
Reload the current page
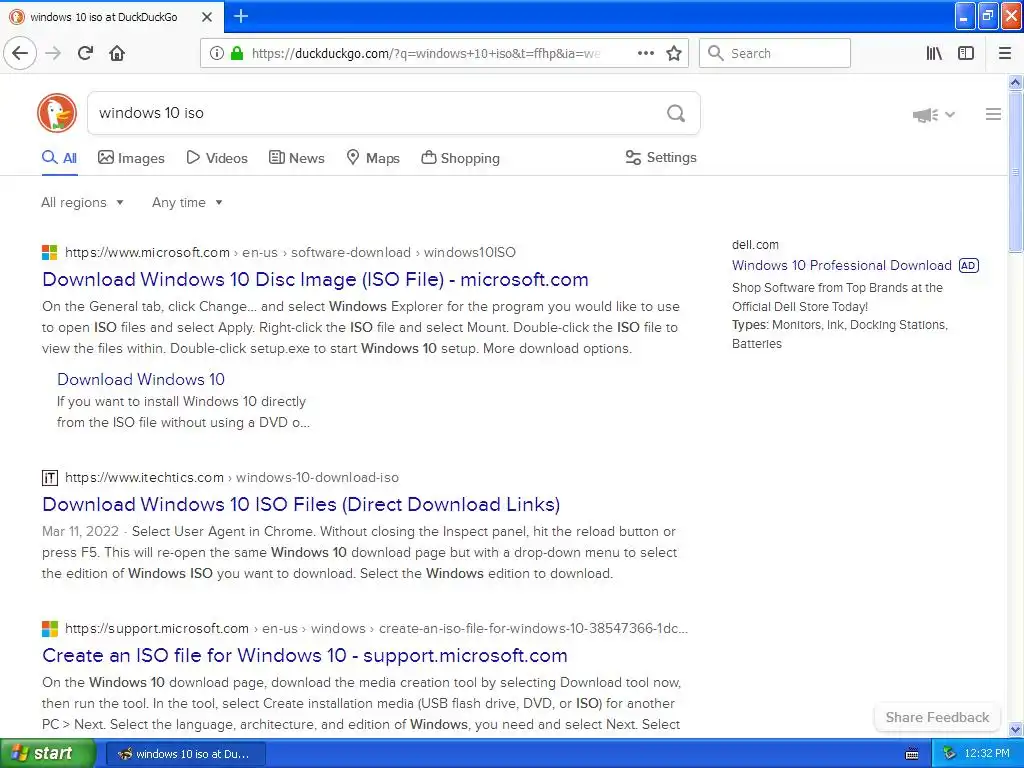pos(85,53)
